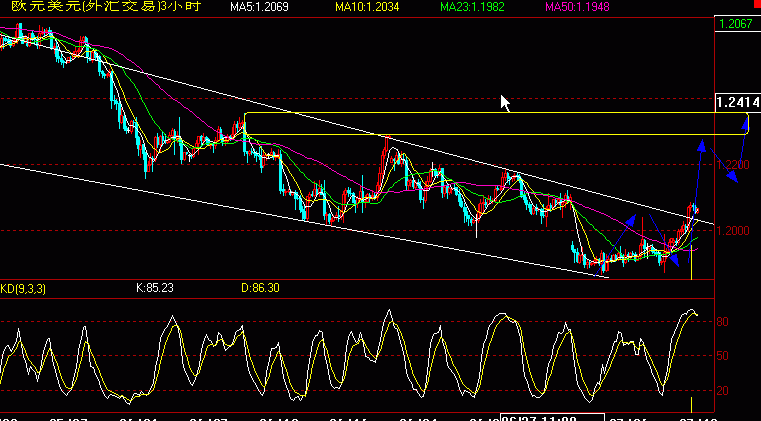Click the 20 level on KD axis
The height and width of the screenshot is (421, 761).
pos(723,391)
